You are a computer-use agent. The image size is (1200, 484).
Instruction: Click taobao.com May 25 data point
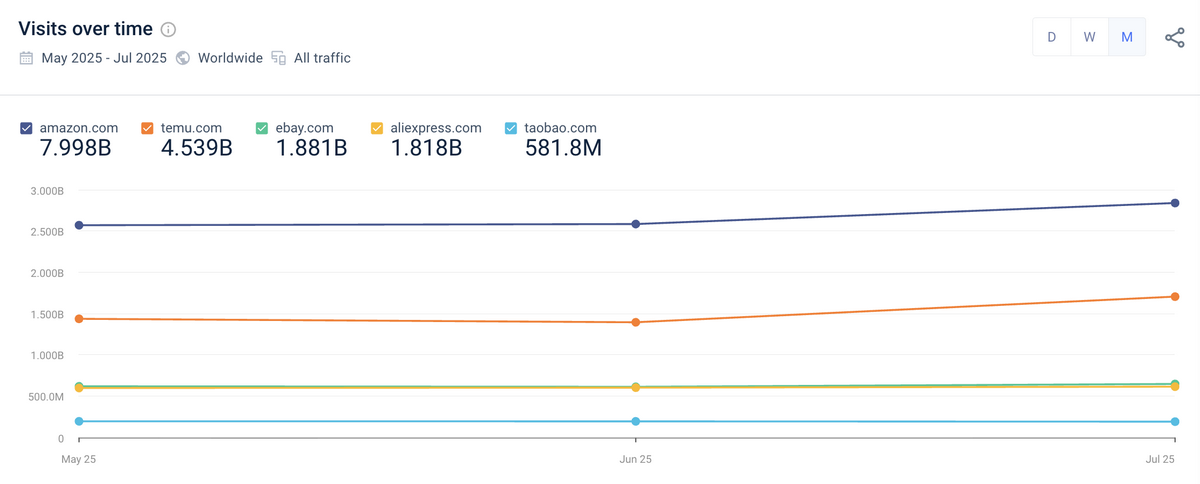79,421
